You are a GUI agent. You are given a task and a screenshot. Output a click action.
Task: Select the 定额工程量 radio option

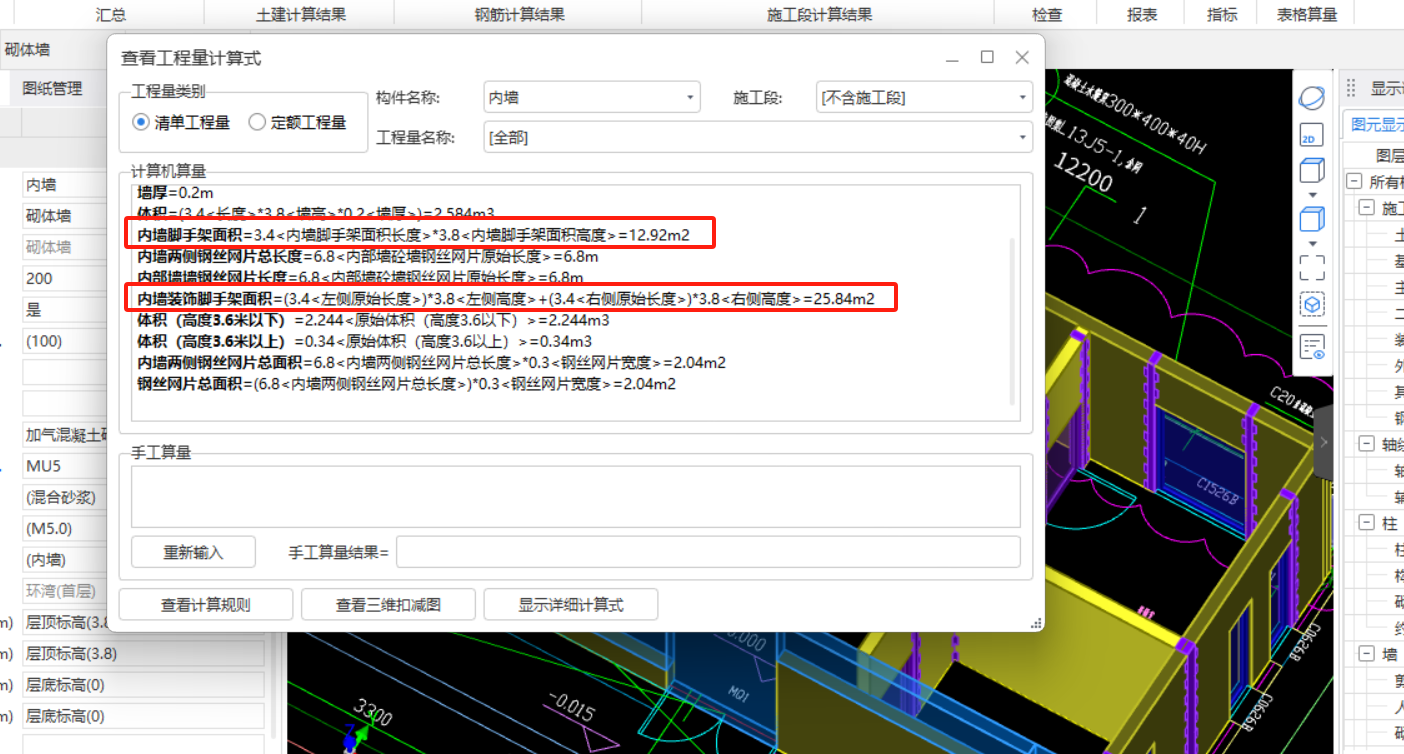(297, 122)
